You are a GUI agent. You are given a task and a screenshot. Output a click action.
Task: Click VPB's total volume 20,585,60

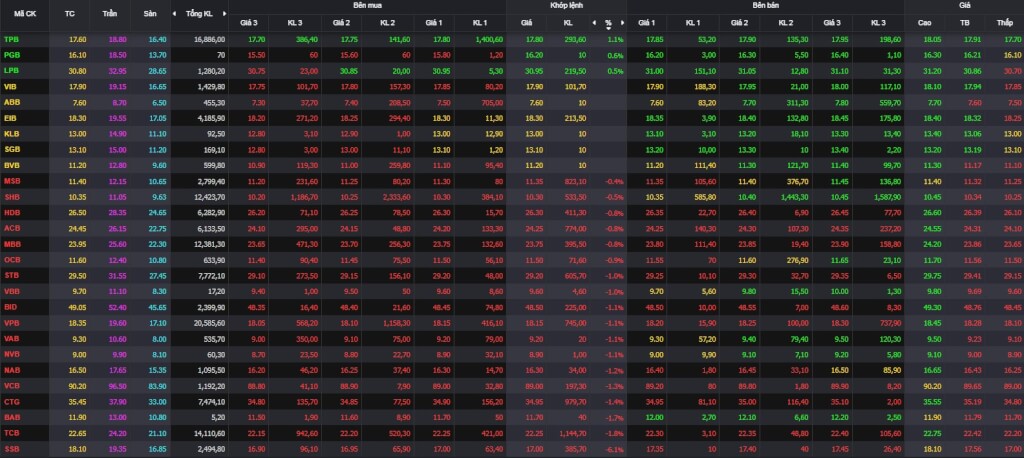point(210,323)
